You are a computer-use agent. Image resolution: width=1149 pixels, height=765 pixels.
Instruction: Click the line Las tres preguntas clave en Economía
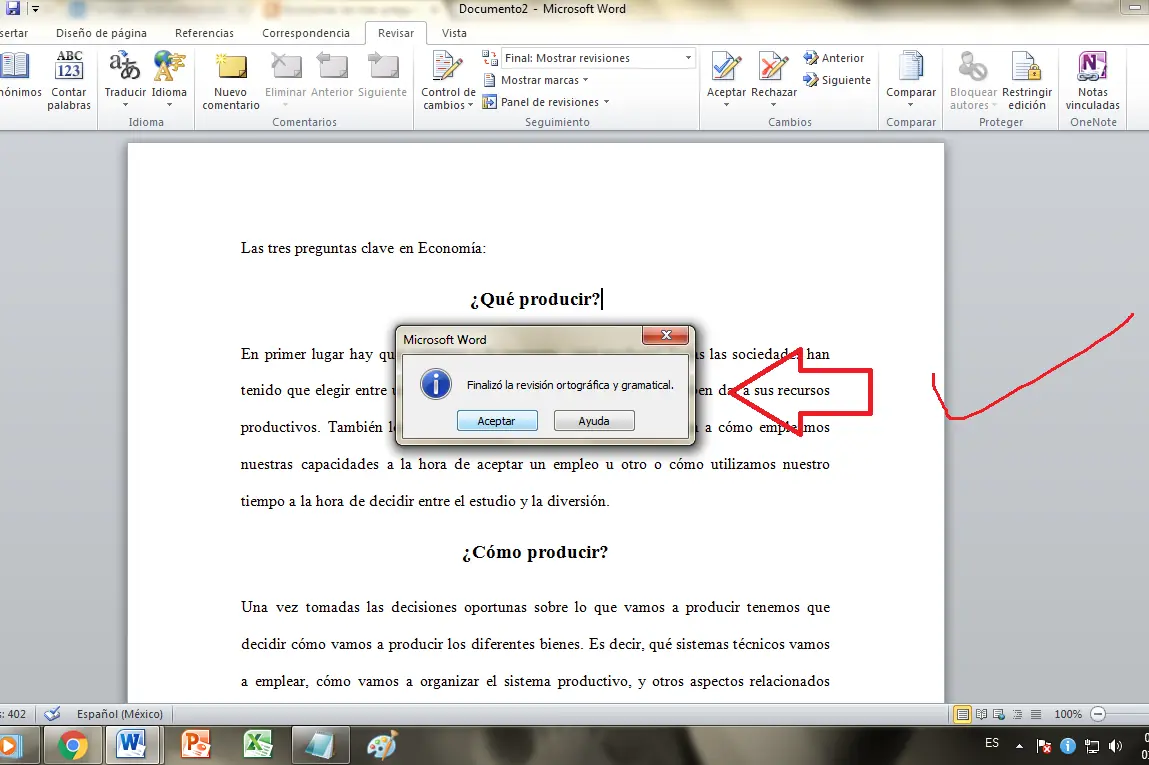tap(363, 248)
